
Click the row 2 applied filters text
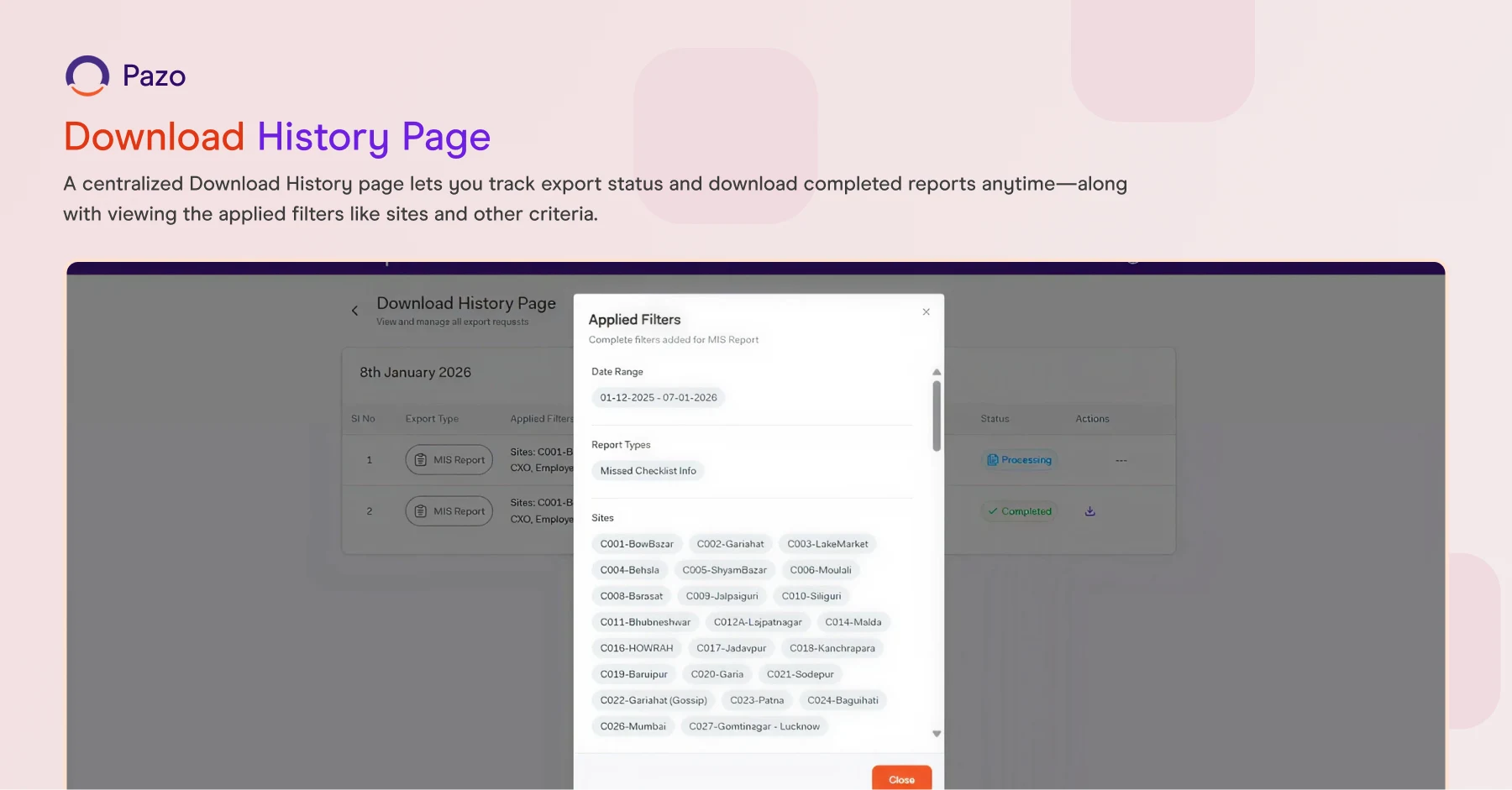pos(542,511)
